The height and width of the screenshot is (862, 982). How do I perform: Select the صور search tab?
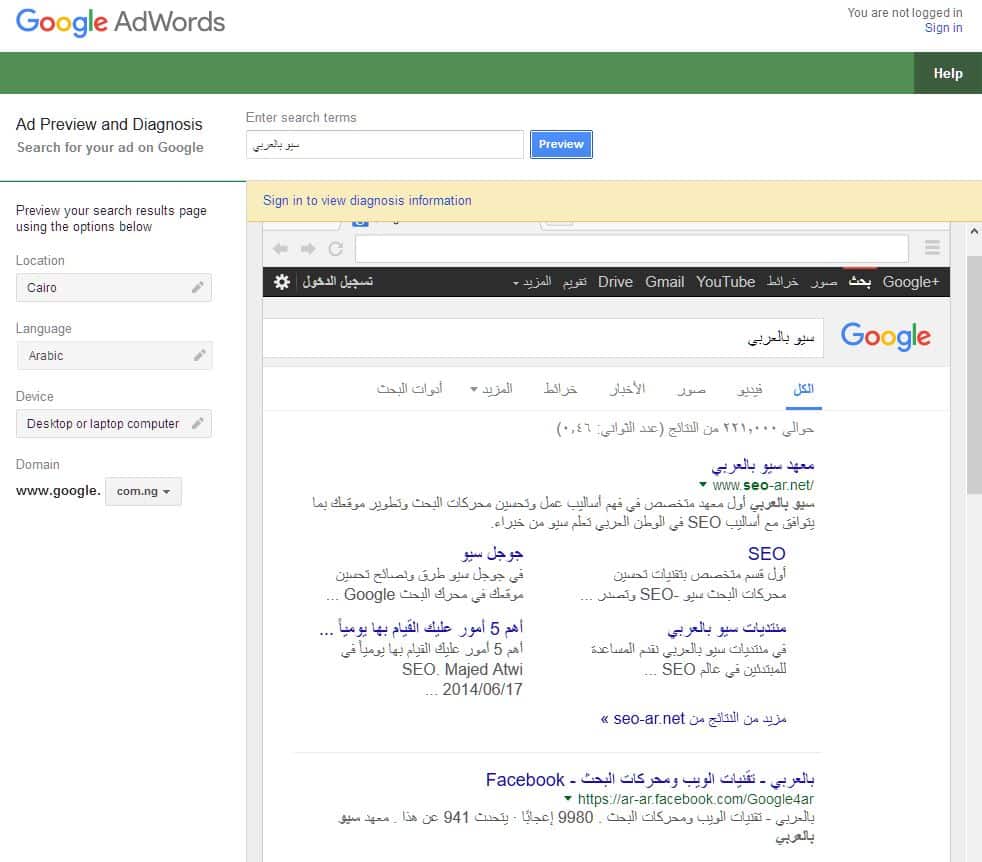tap(692, 390)
